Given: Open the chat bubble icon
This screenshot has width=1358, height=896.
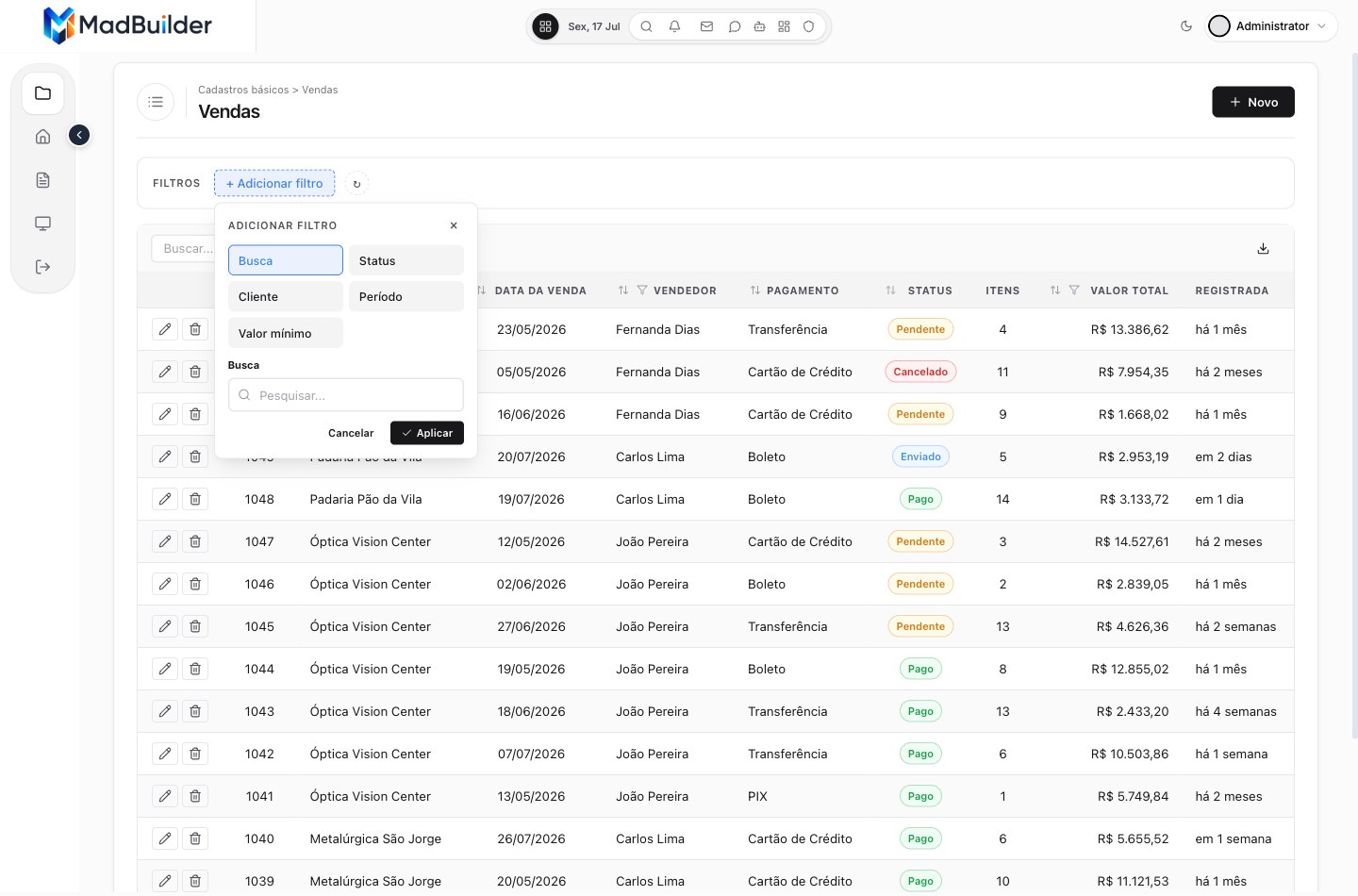Looking at the screenshot, I should (x=735, y=26).
